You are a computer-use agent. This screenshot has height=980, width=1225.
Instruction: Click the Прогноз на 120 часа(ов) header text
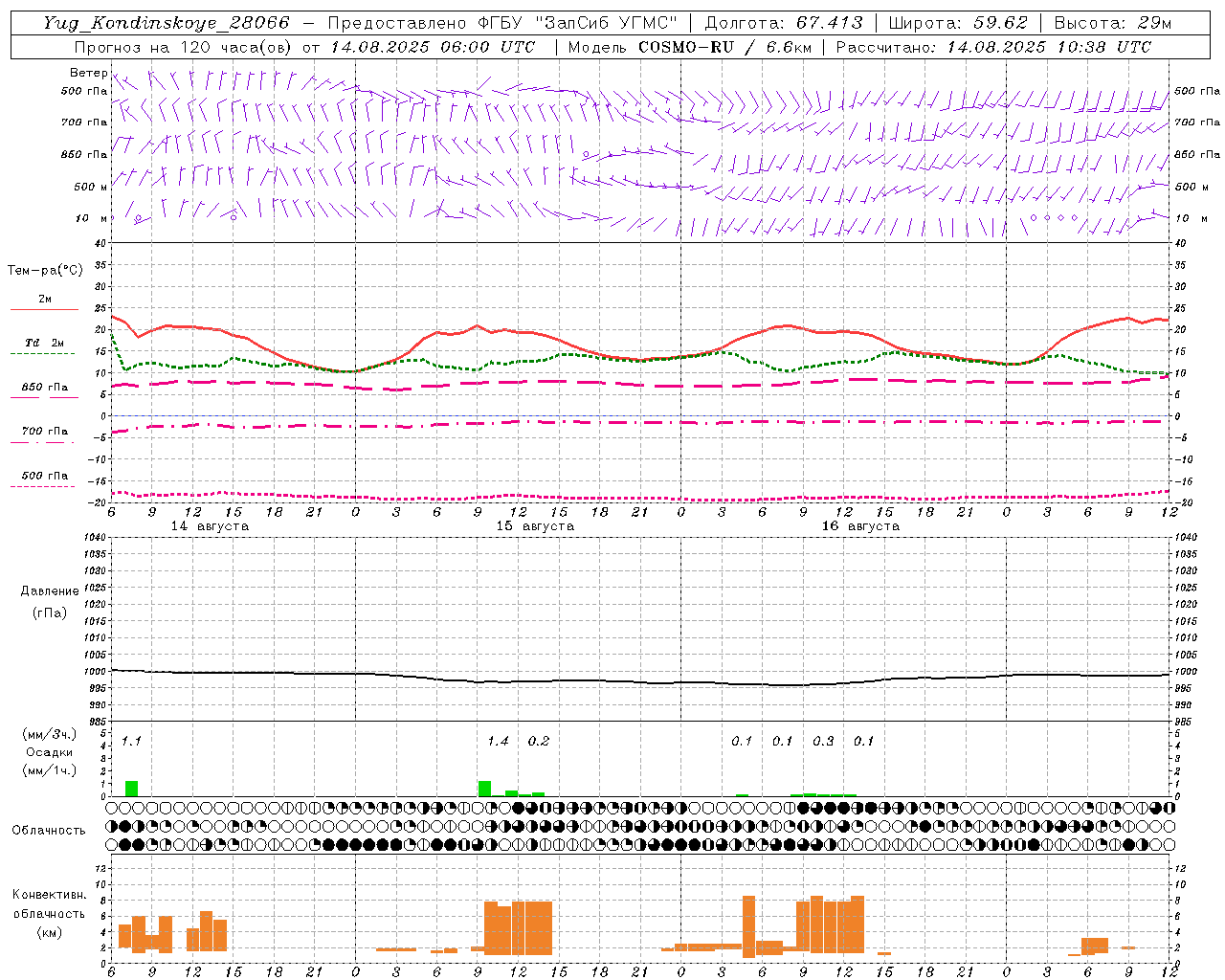(x=185, y=47)
